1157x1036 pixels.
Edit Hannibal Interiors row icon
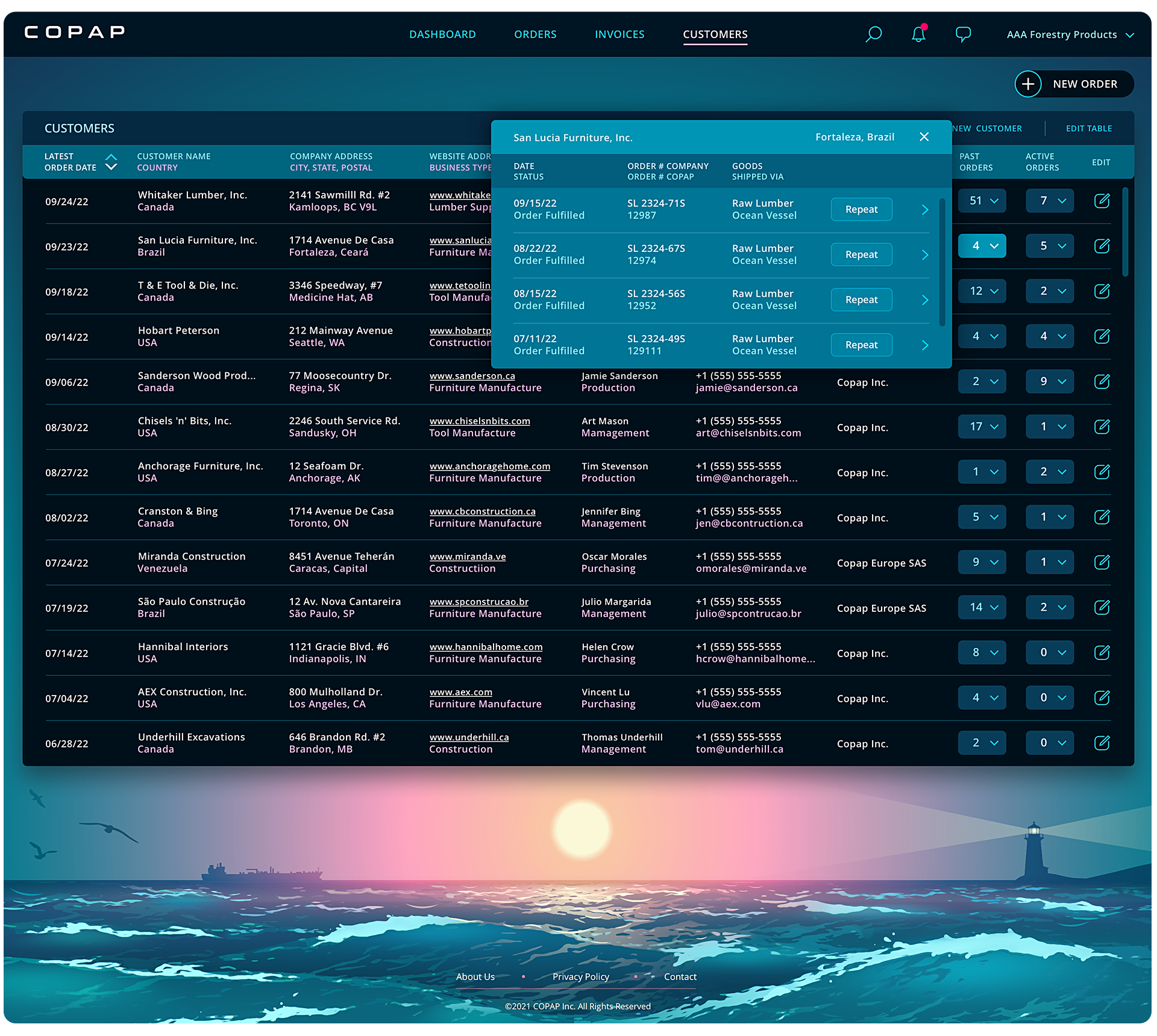[x=1102, y=652]
